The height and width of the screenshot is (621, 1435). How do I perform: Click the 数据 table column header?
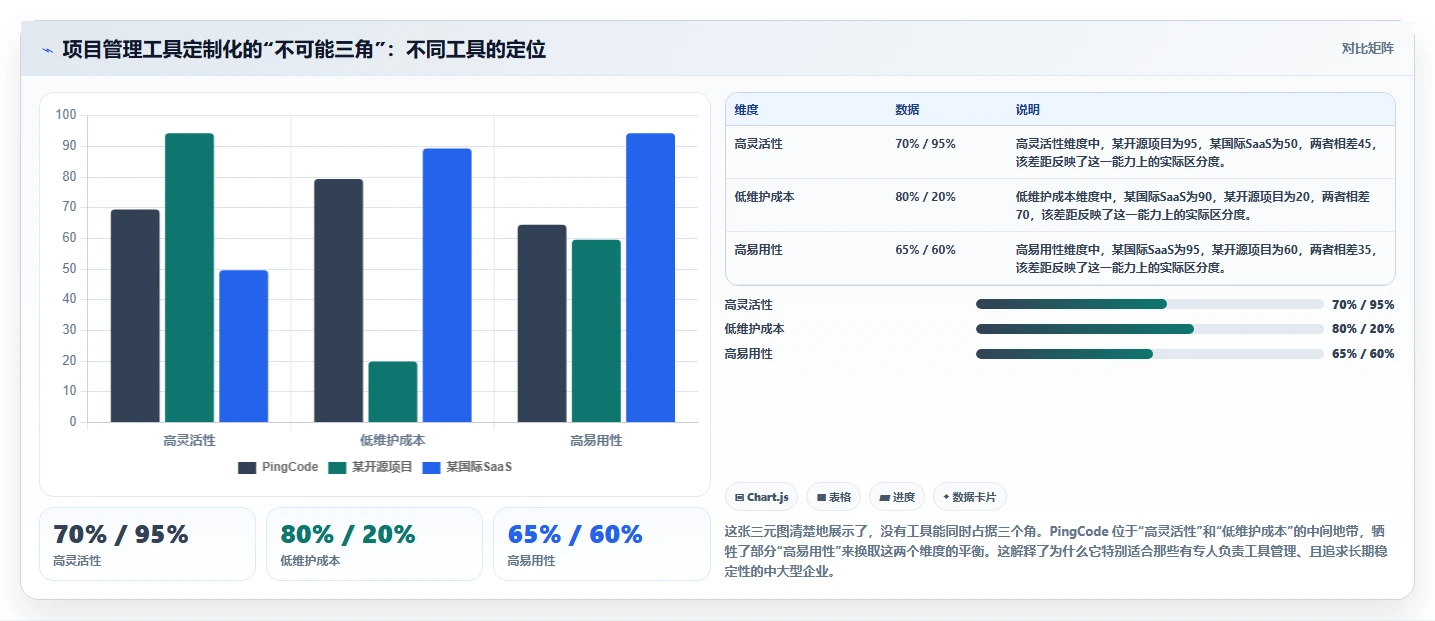[x=907, y=110]
